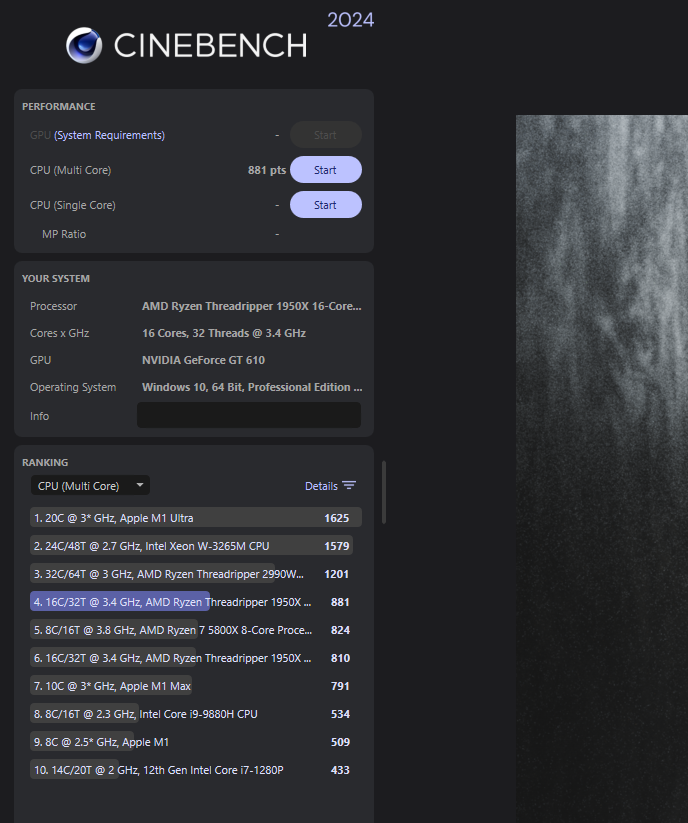Select highlighted ranking row 4 Threadripper 1950X
This screenshot has width=688, height=823.
[196, 602]
